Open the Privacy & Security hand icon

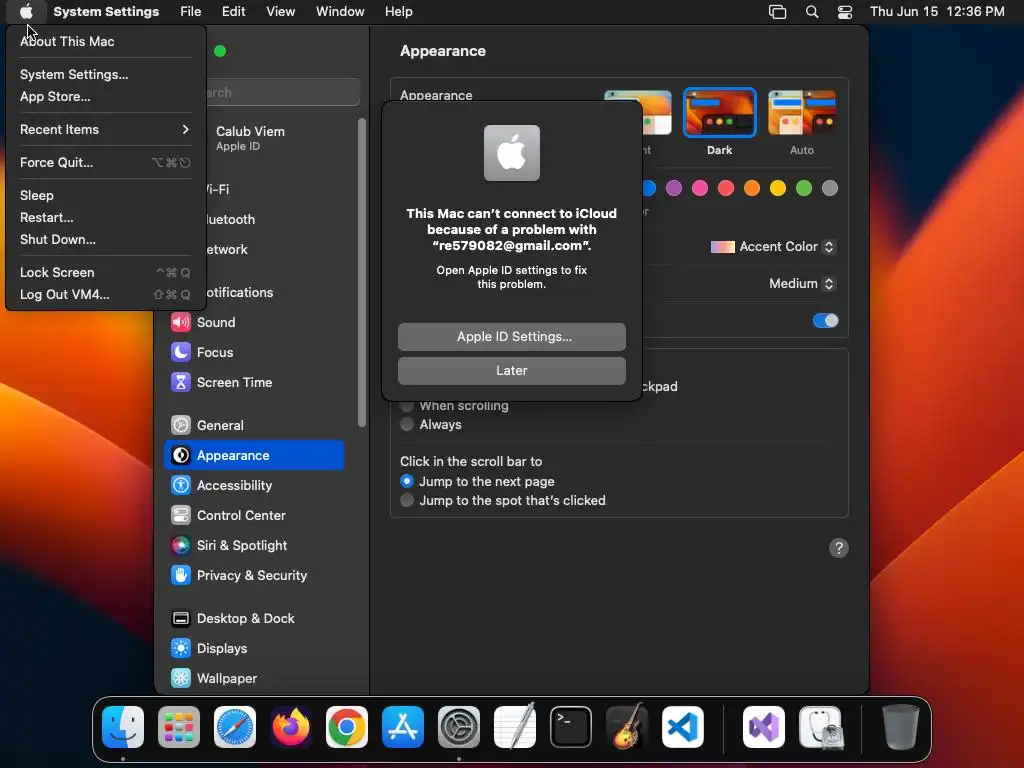pyautogui.click(x=181, y=575)
